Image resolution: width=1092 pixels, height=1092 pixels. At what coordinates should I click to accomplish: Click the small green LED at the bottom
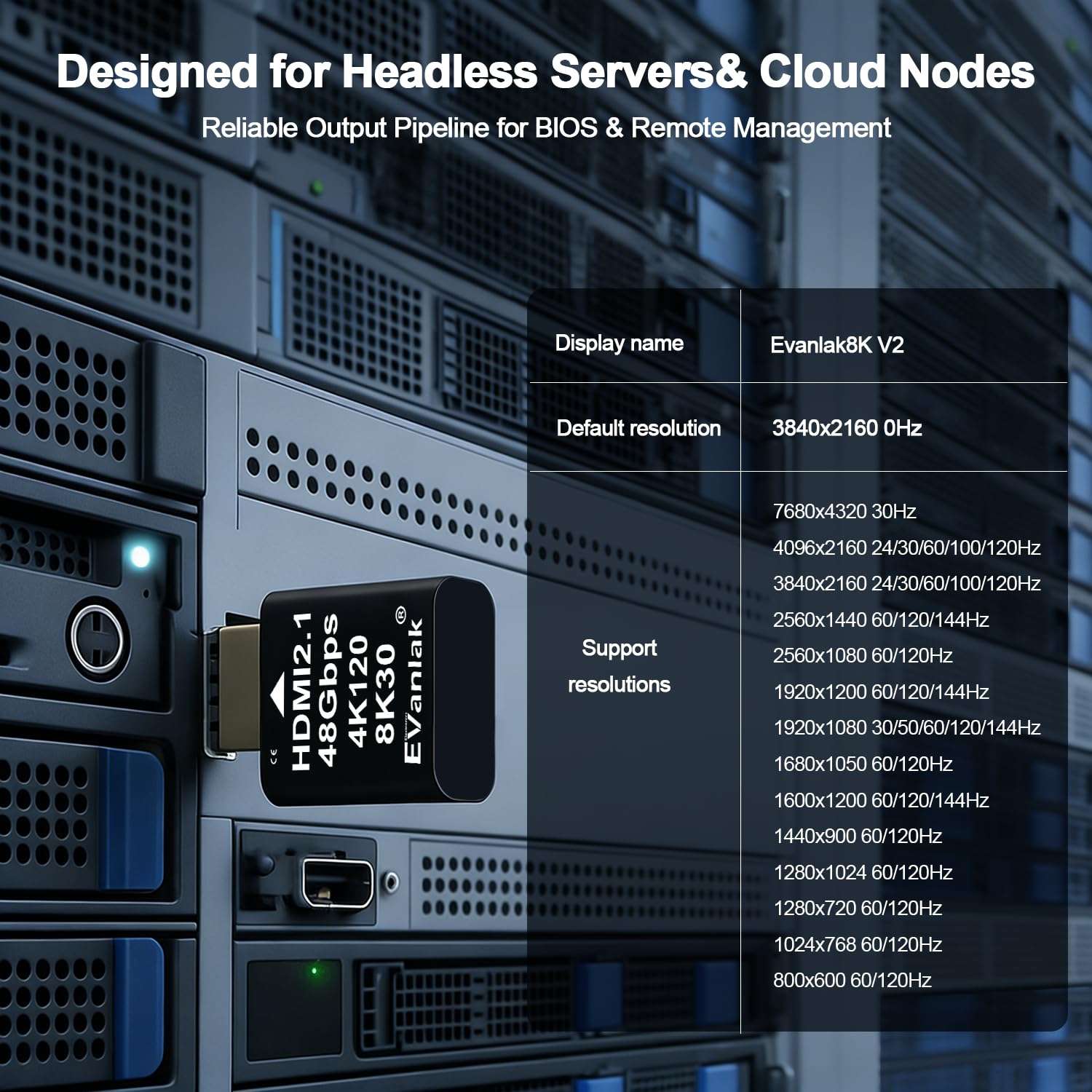pos(314,970)
